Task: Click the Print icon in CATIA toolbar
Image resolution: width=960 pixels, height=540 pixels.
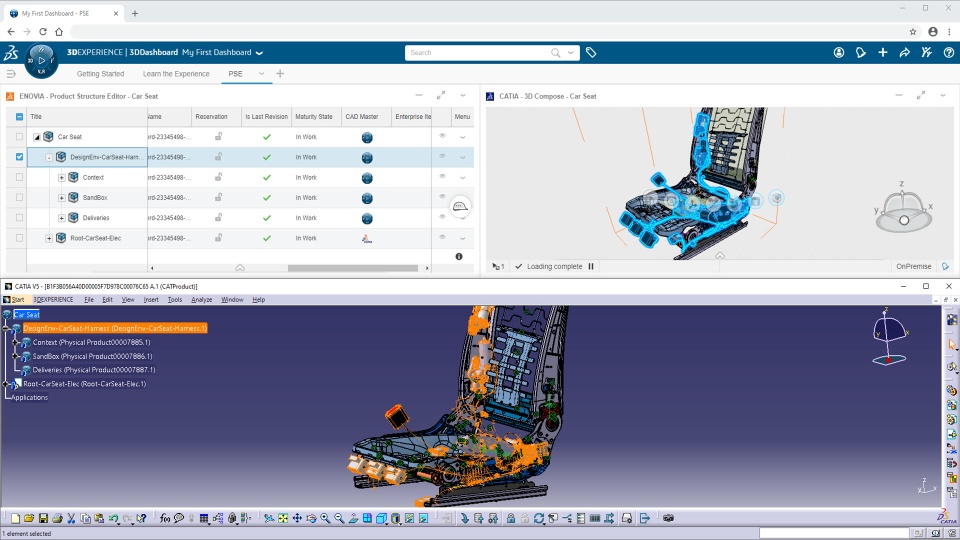Action: click(x=58, y=519)
